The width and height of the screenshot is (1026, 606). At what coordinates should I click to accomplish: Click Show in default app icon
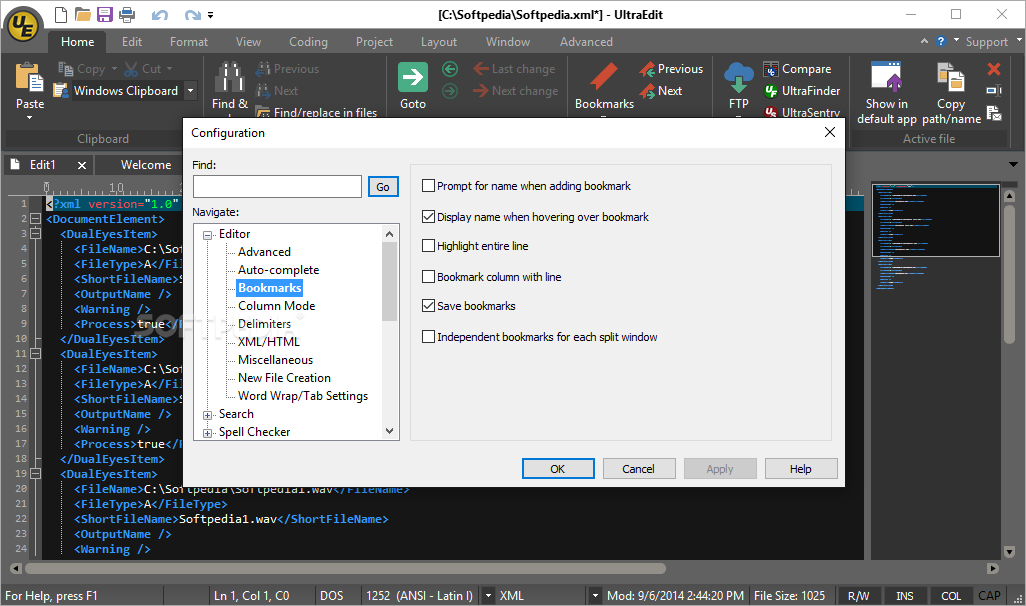(x=887, y=77)
